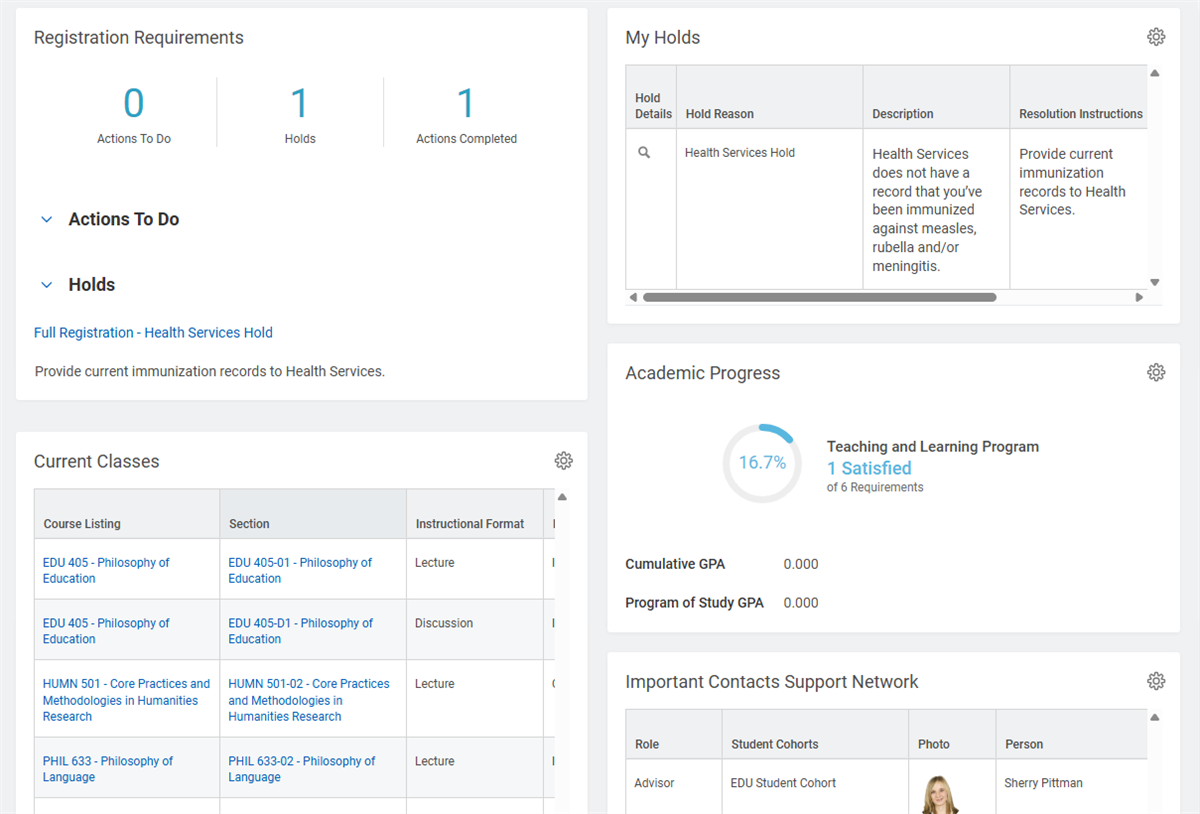Viewport: 1200px width, 814px height.
Task: Open section PHIL 633-02 - Philosophy of Language
Action: [x=302, y=769]
